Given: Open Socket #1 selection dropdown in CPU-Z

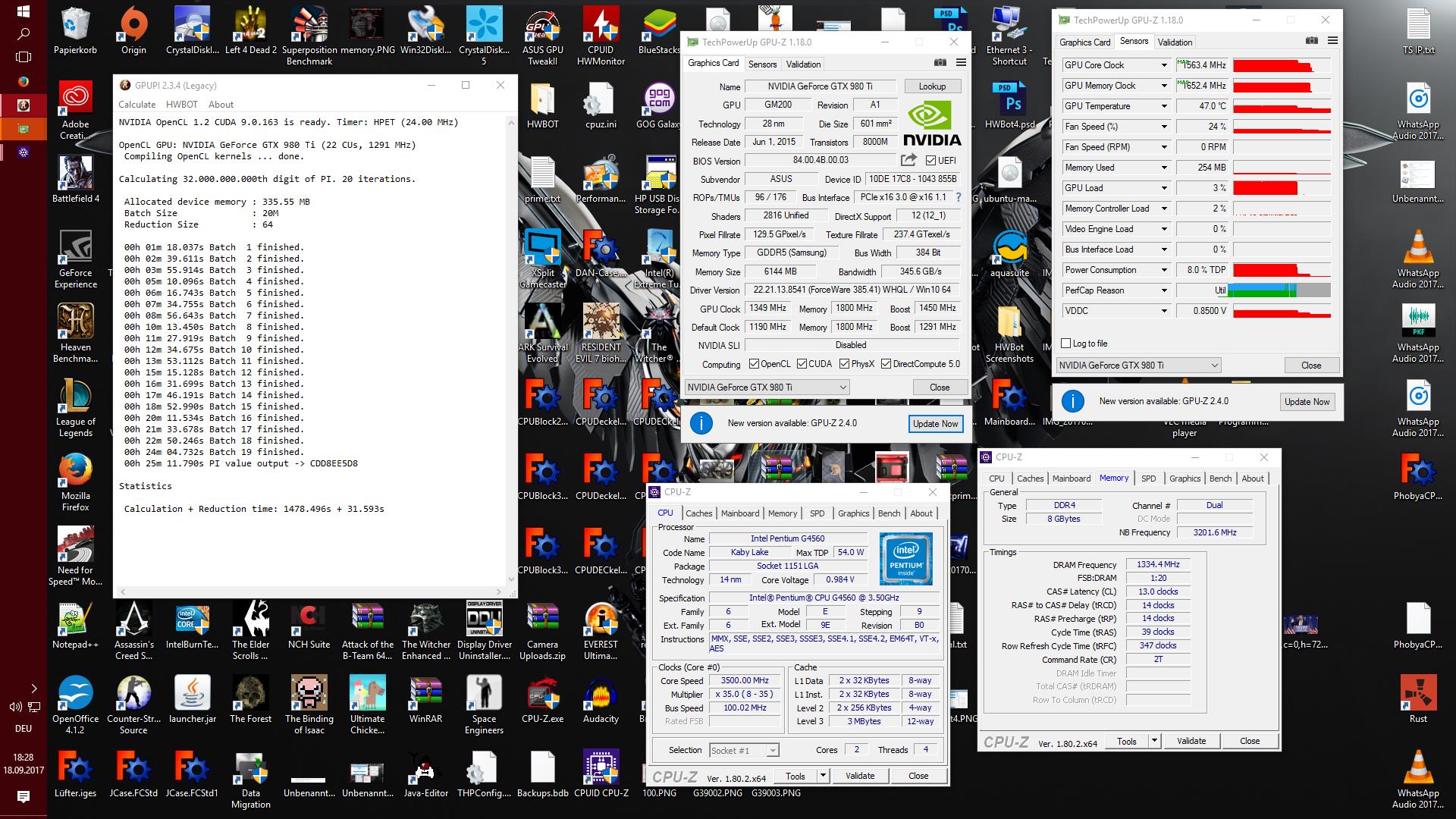Looking at the screenshot, I should pos(744,750).
